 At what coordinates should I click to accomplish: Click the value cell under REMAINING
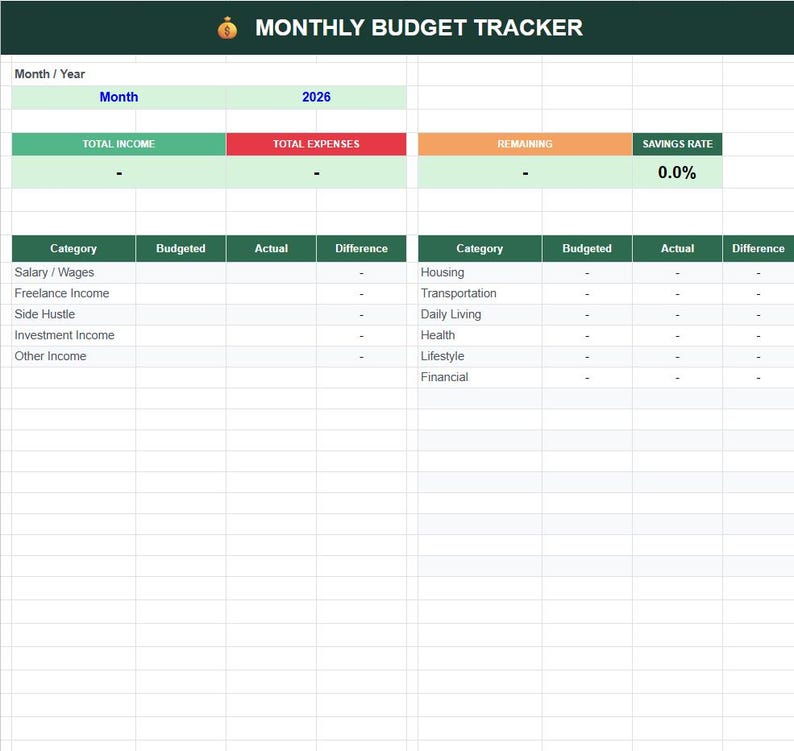pyautogui.click(x=525, y=172)
